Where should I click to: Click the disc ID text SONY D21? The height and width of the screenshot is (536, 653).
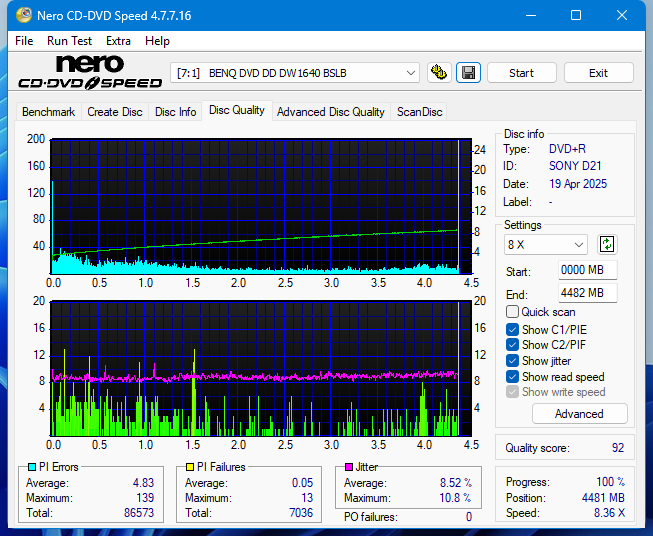coord(575,166)
